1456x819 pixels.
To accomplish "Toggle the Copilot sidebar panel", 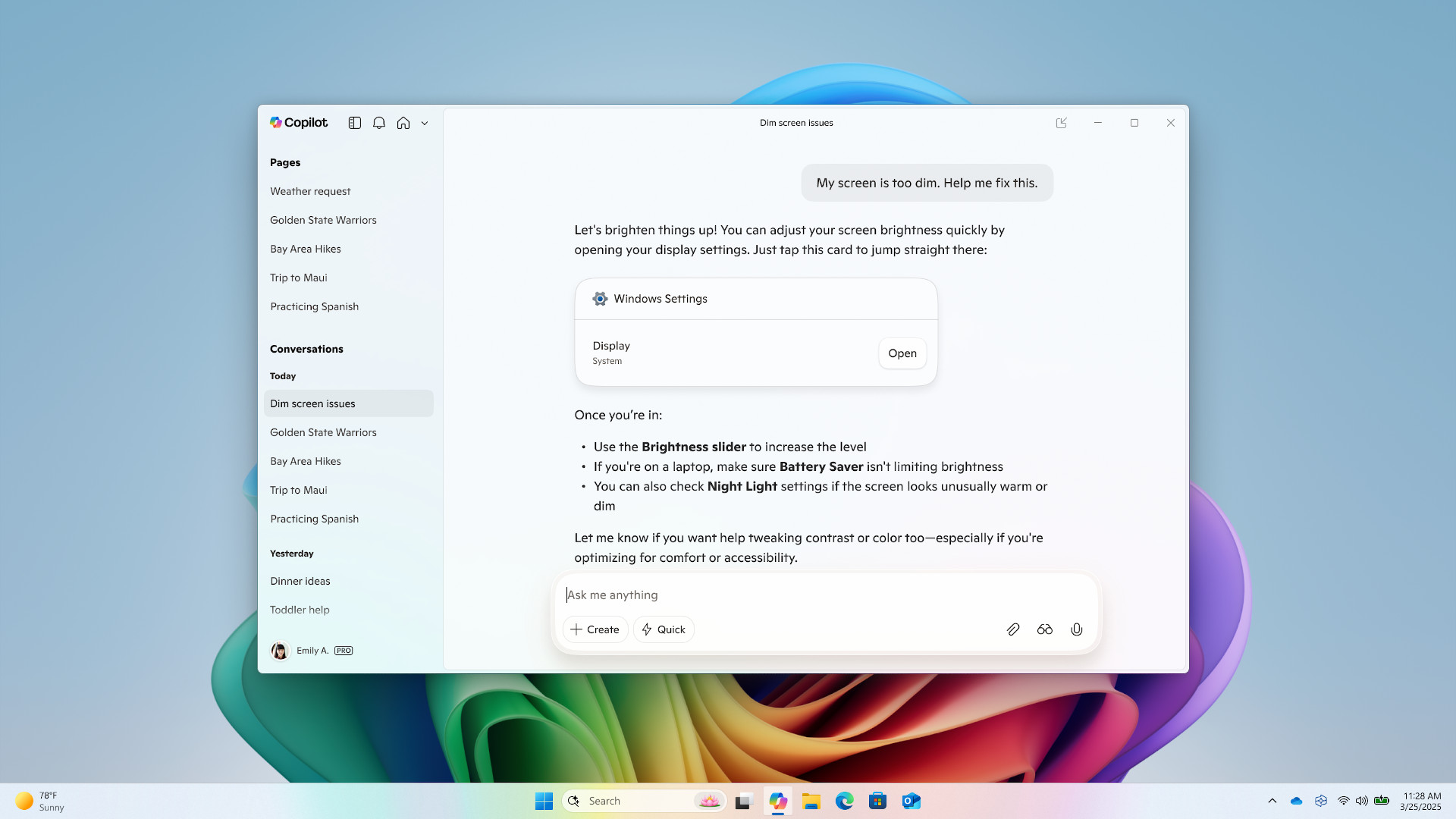I will [x=354, y=122].
